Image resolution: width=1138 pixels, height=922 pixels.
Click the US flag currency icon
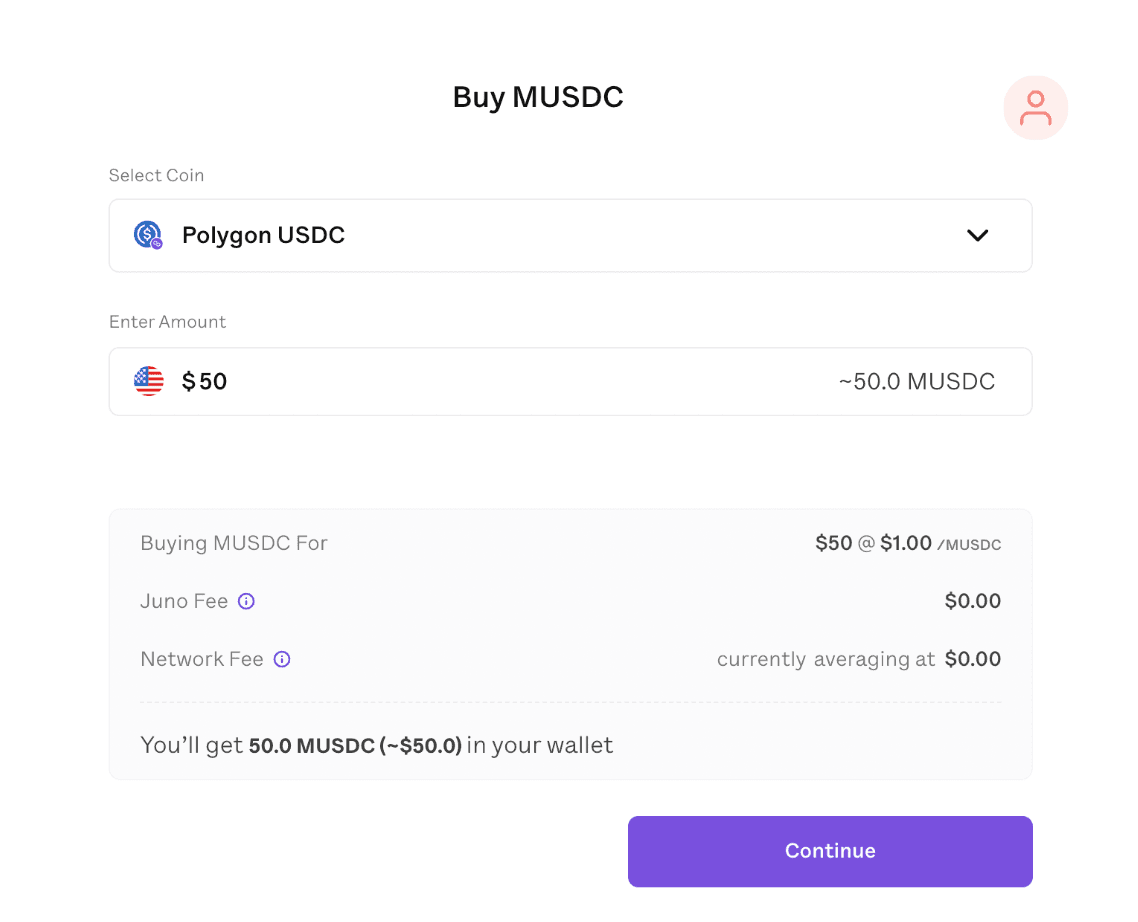148,381
